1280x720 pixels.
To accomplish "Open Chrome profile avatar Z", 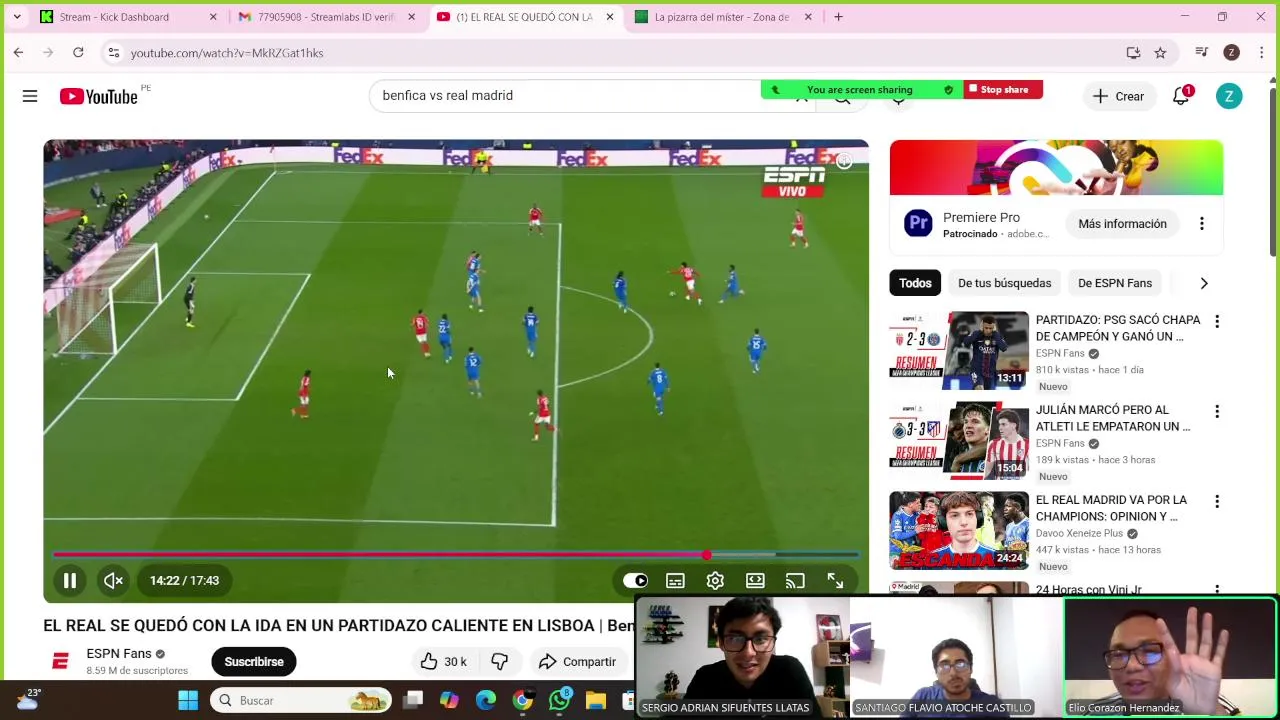I will point(1232,53).
